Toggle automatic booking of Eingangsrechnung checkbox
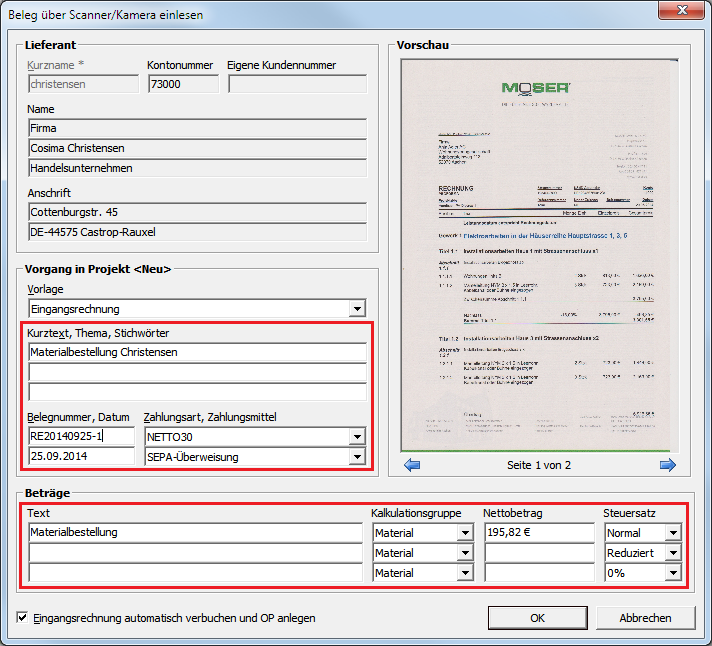The height and width of the screenshot is (646, 712). point(23,618)
